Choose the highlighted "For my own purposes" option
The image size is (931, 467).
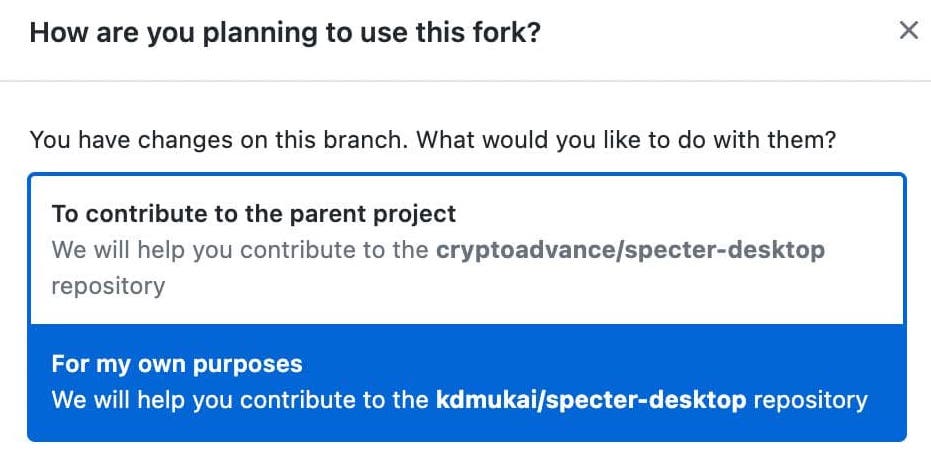point(467,382)
